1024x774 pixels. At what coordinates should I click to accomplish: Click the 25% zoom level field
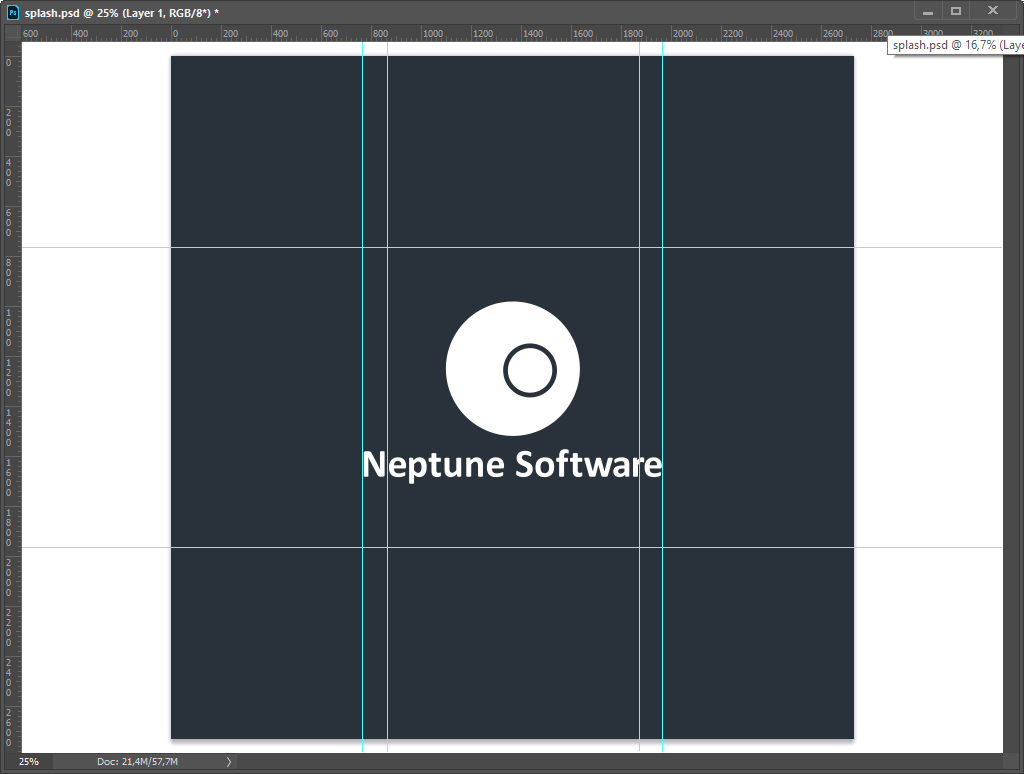(30, 762)
